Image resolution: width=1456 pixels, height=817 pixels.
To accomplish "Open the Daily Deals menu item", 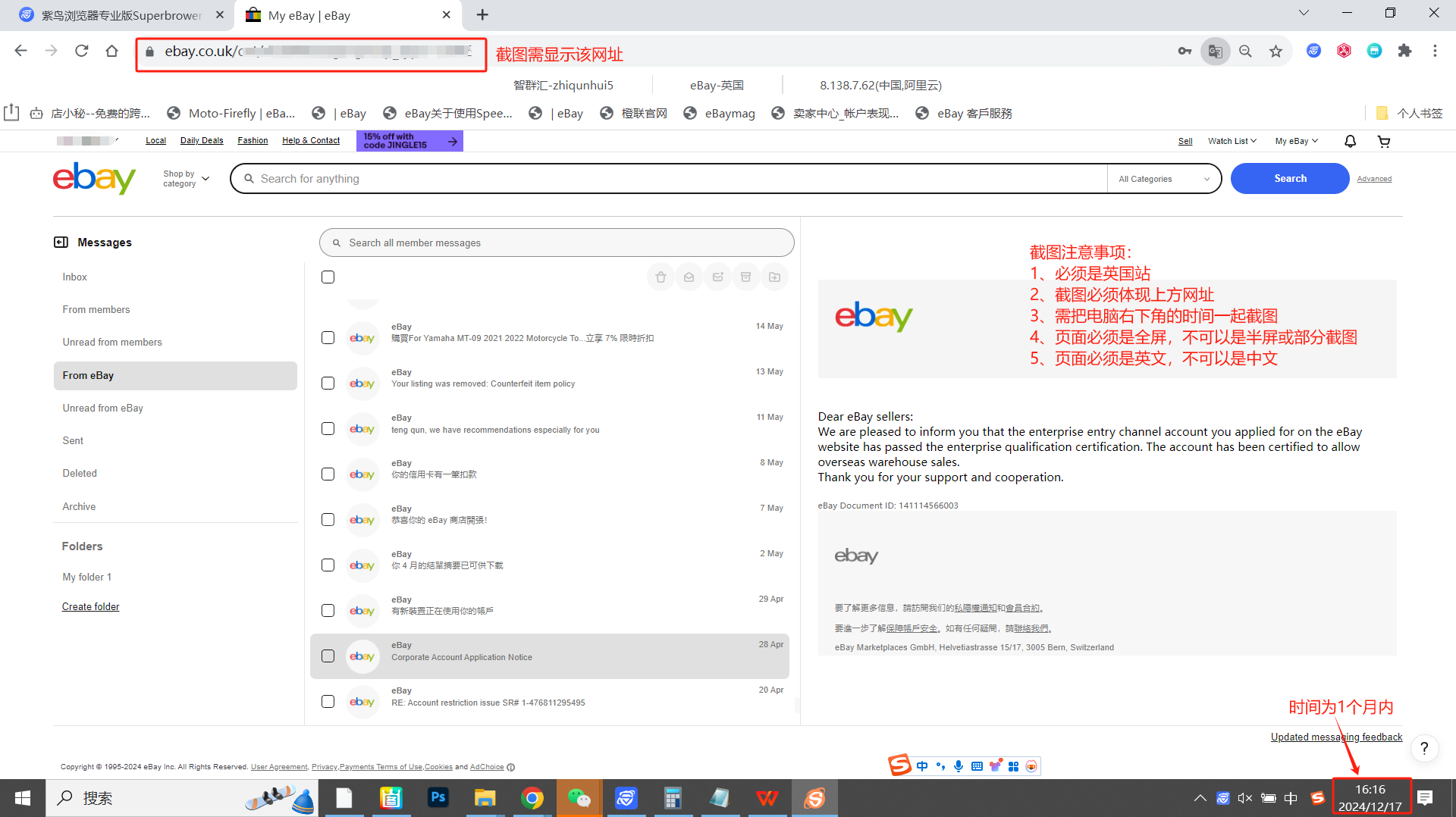I will [x=201, y=140].
